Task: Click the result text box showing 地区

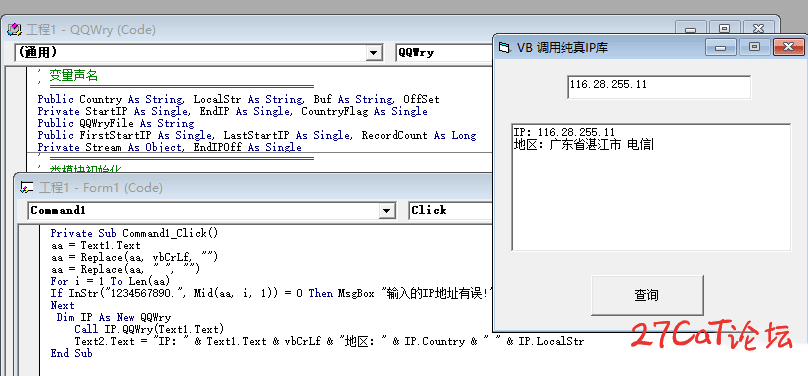Action: (651, 187)
